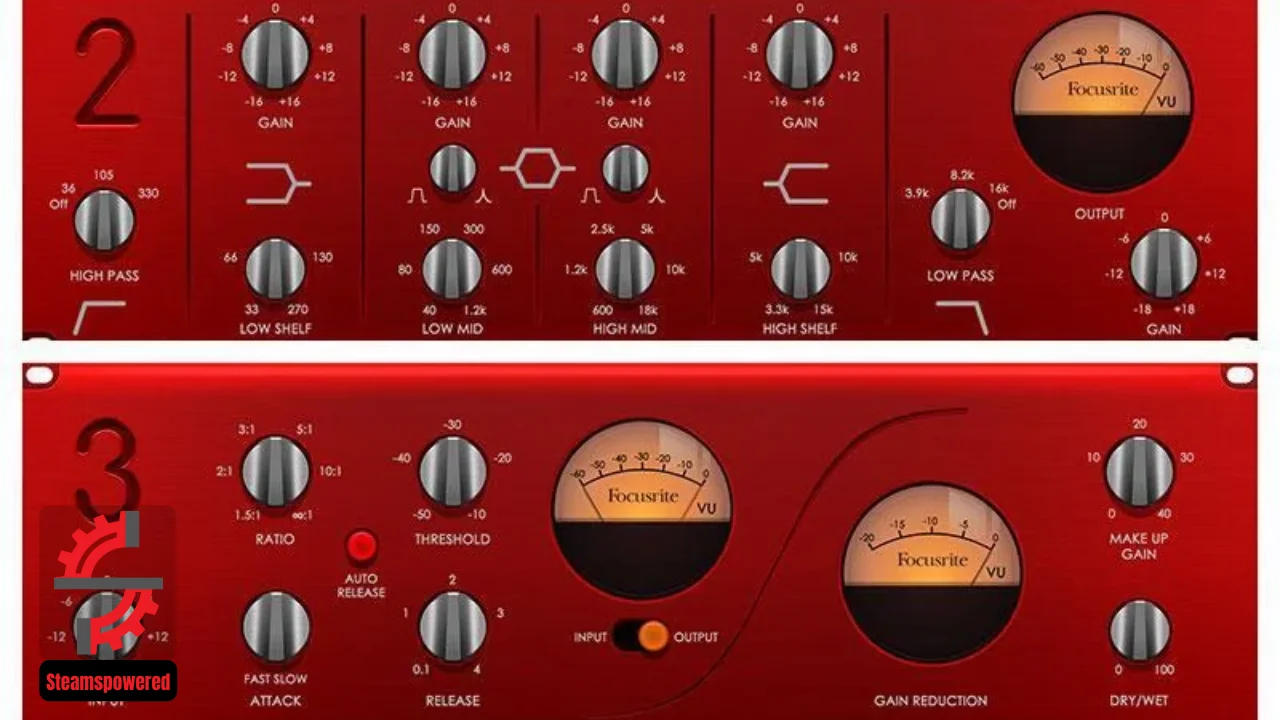1280x720 pixels.
Task: Click the "HIGH PASS" label
Action: 104,275
